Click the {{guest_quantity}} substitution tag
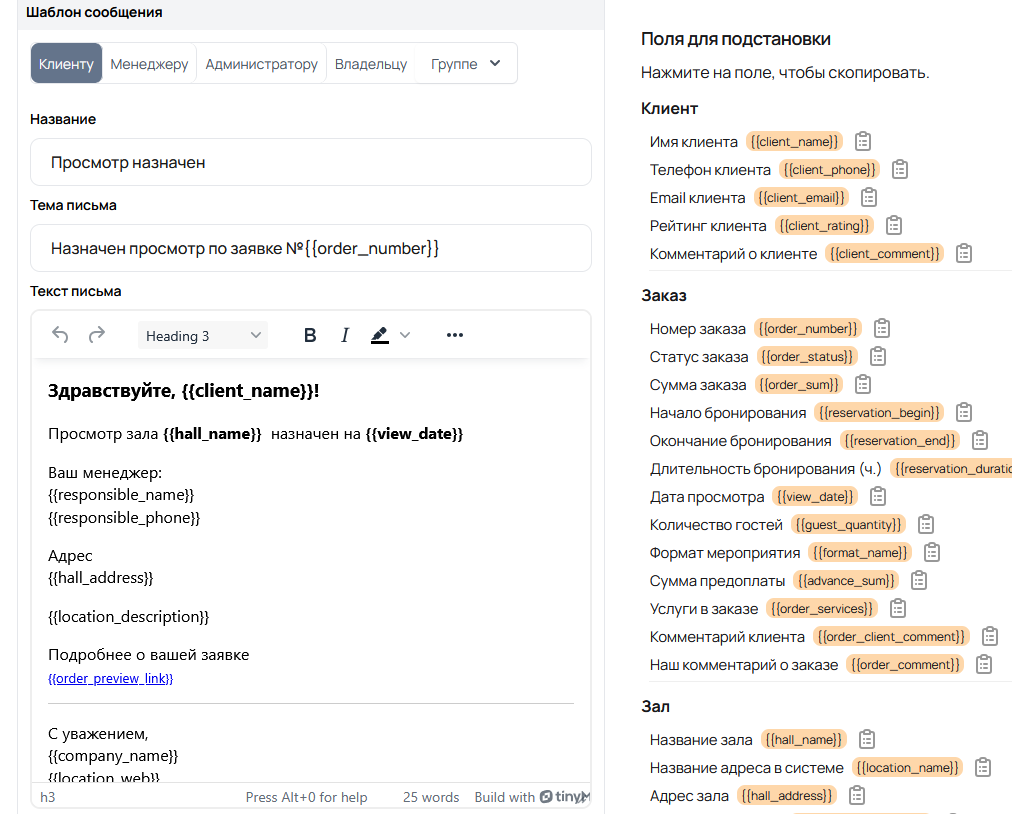Screen dimensions: 1012x814 (848, 524)
